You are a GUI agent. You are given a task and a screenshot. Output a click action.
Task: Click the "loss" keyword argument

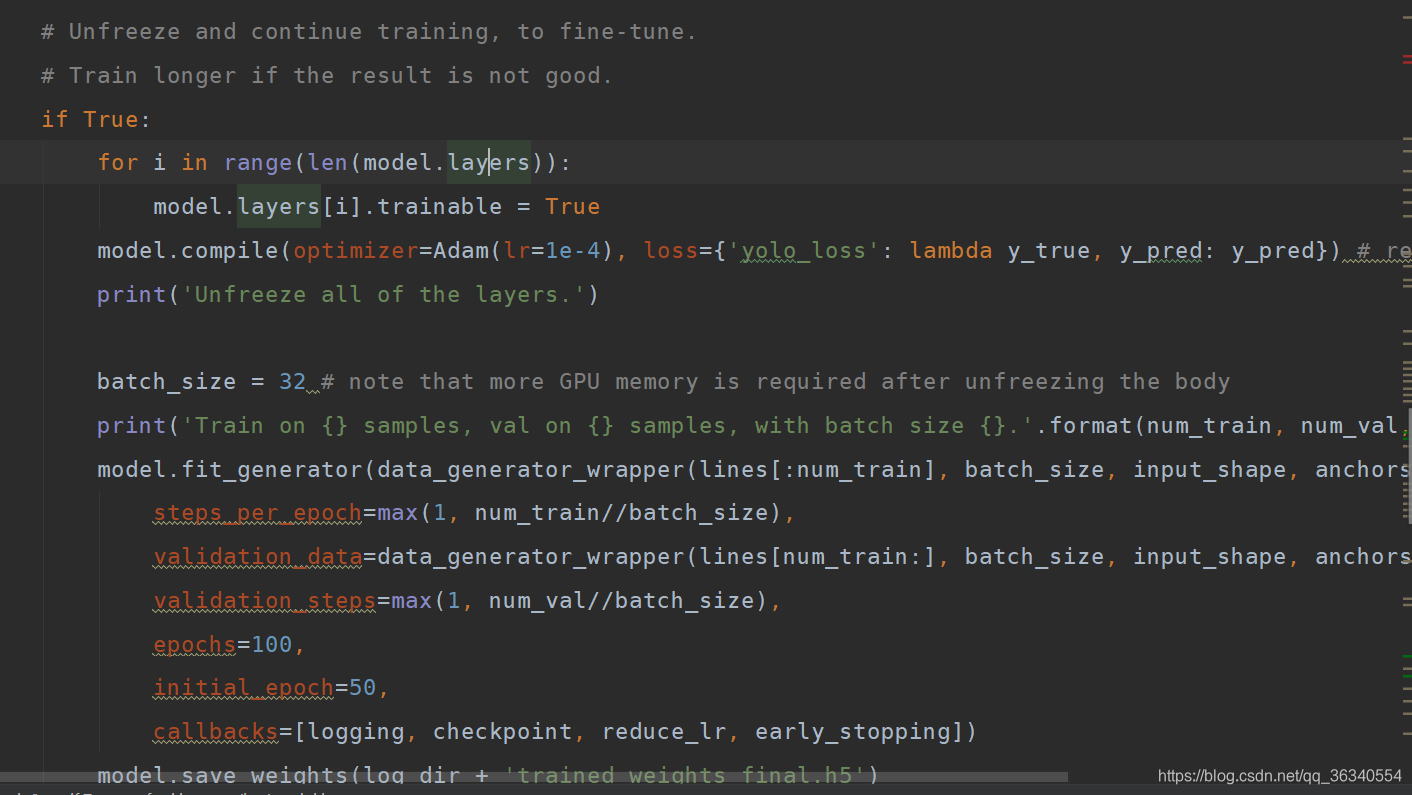[671, 250]
